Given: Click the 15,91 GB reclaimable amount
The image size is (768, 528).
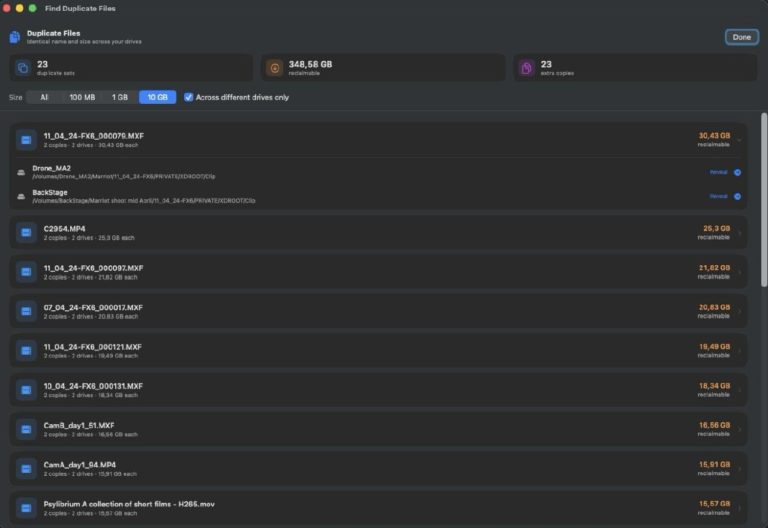Looking at the screenshot, I should (715, 464).
